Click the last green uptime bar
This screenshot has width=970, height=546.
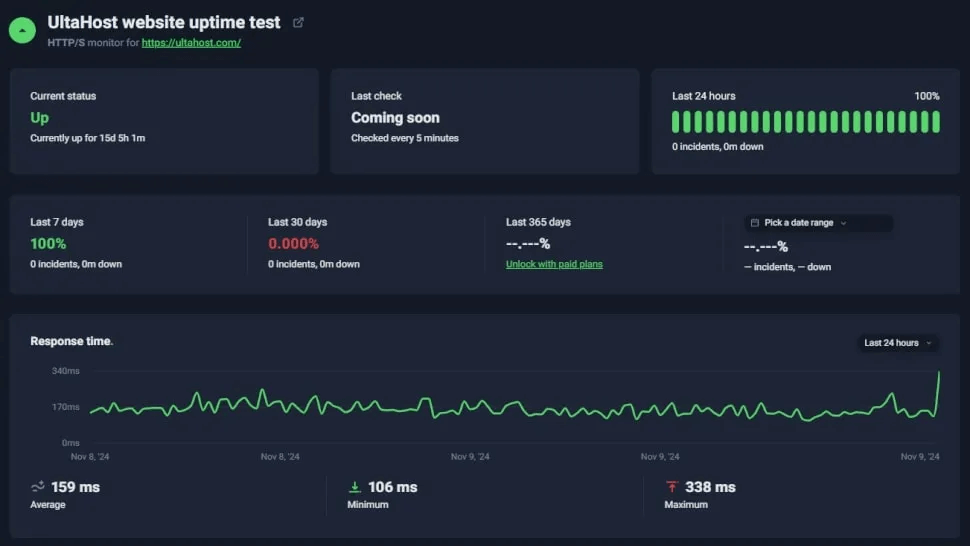(x=936, y=122)
